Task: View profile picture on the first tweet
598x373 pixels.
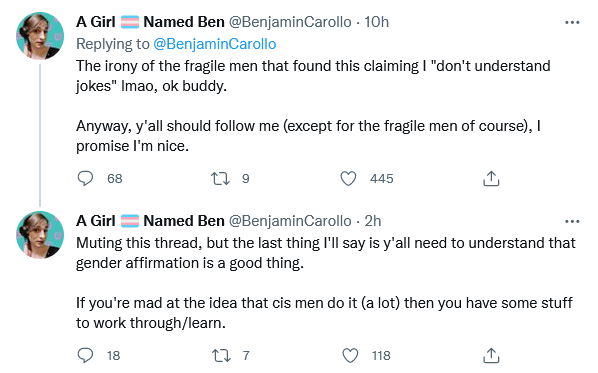Action: (40, 36)
